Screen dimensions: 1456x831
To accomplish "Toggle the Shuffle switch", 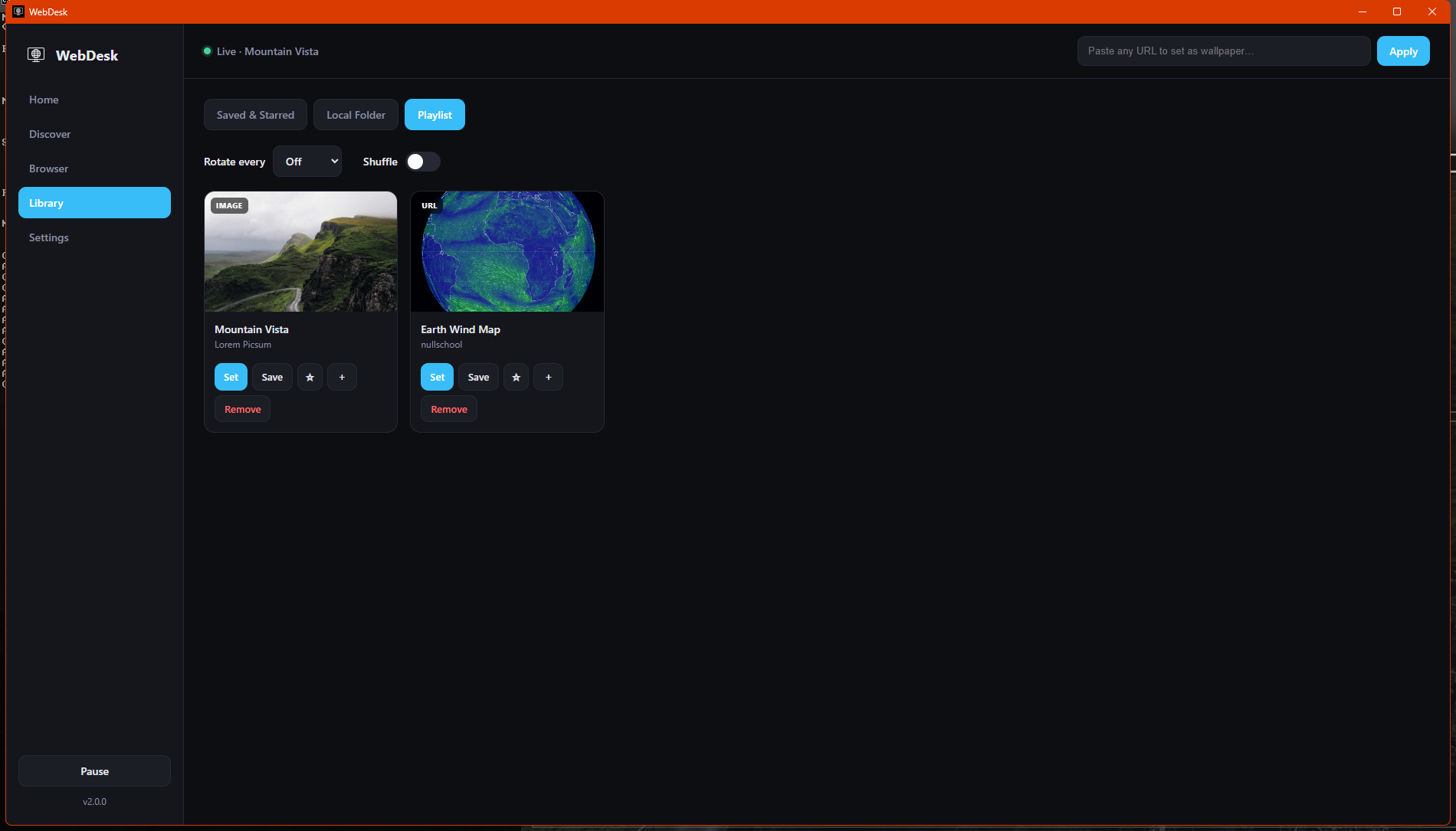I will click(423, 162).
